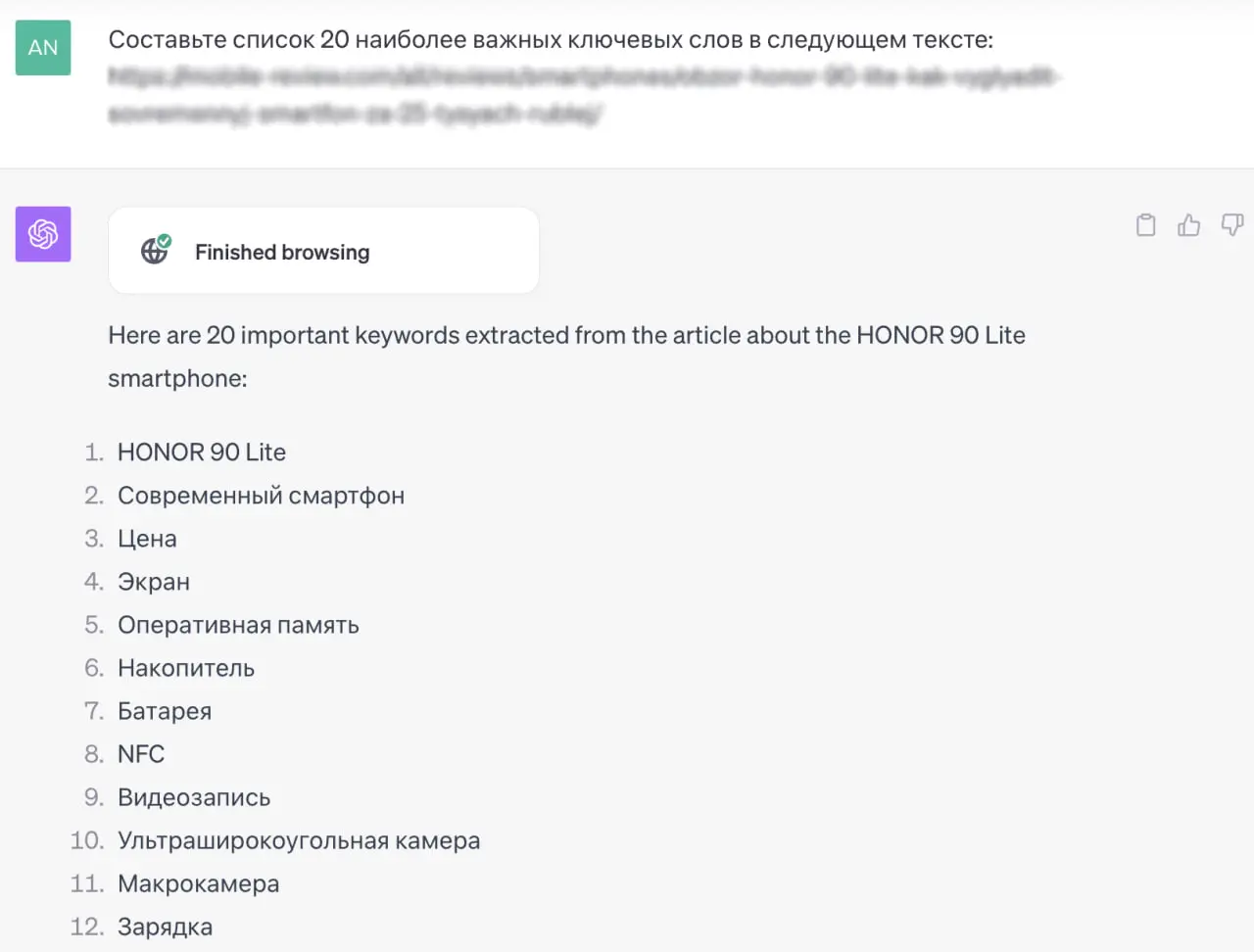
Task: Open the blurred URL link in the prompt
Action: 584,95
